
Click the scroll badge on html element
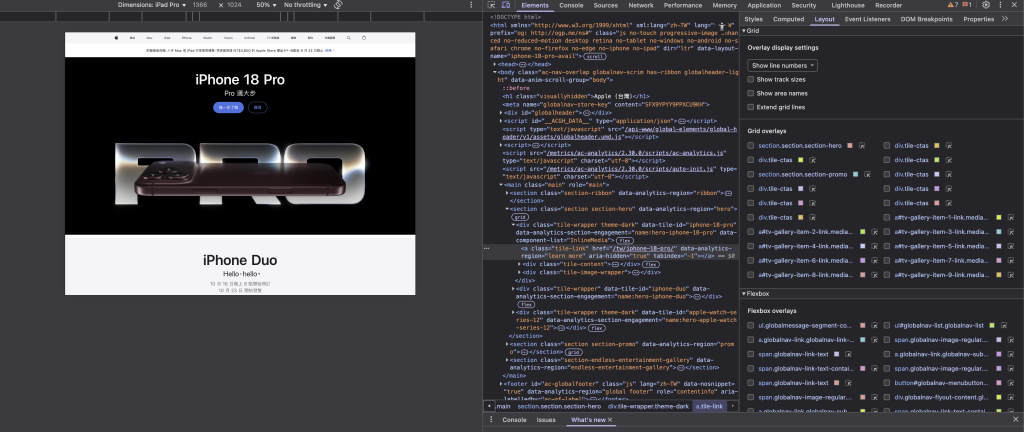point(596,57)
